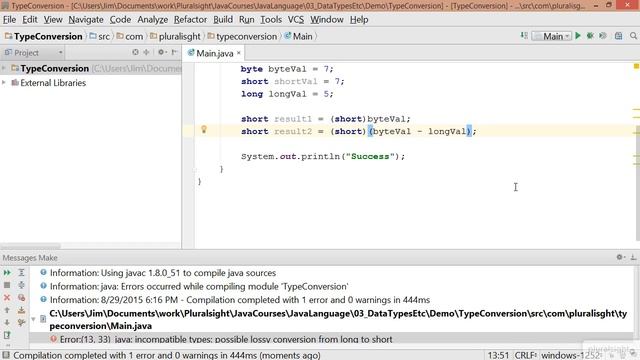Go to next message down arrow
The image size is (640, 360).
point(7,322)
